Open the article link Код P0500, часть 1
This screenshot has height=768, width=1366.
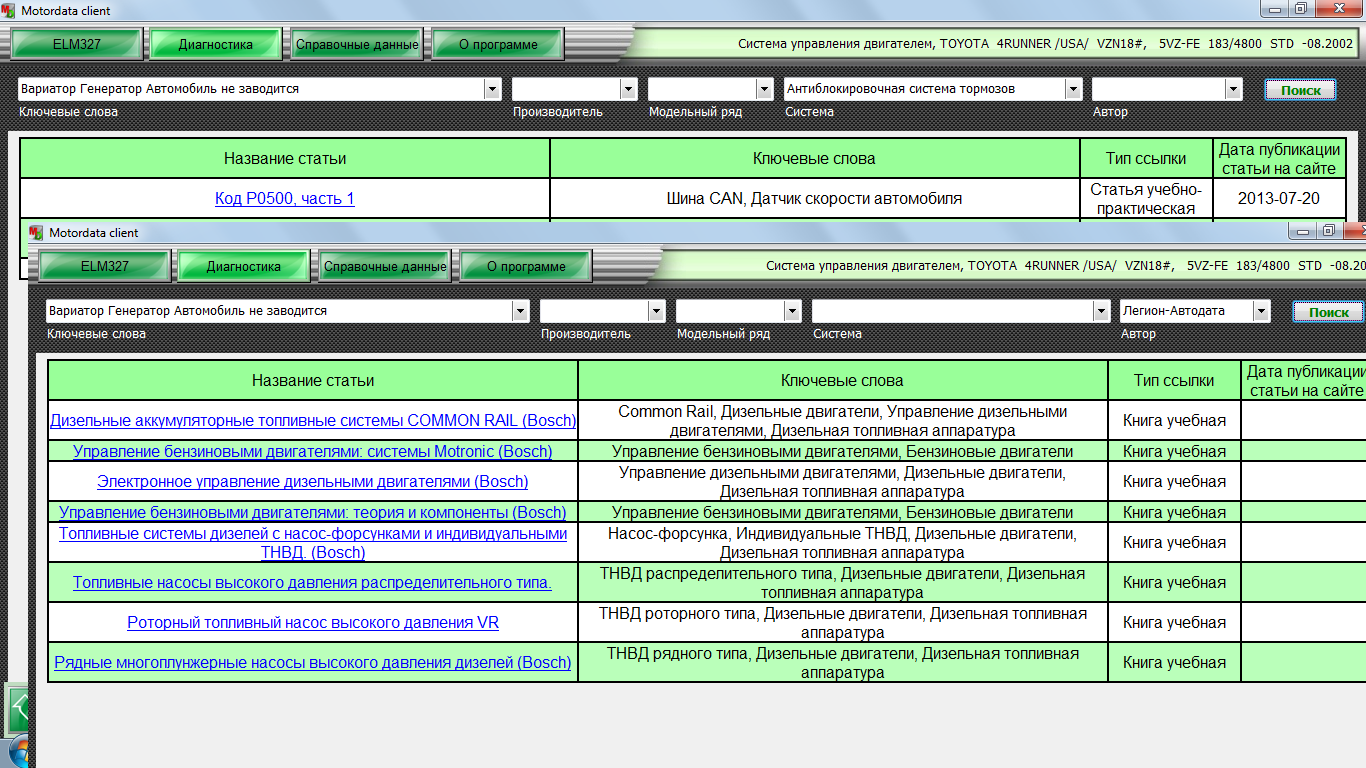point(284,199)
